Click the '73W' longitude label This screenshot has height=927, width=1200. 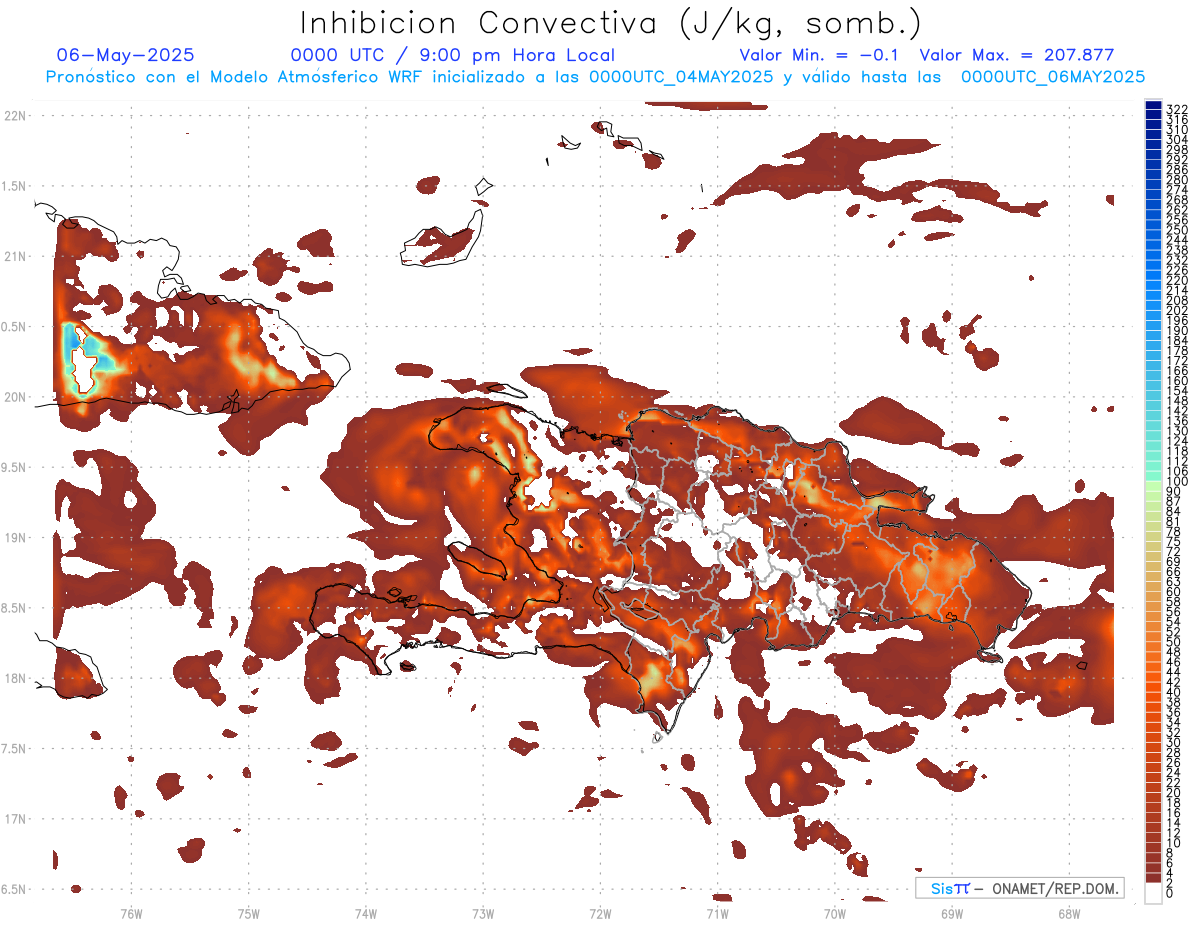point(483,913)
